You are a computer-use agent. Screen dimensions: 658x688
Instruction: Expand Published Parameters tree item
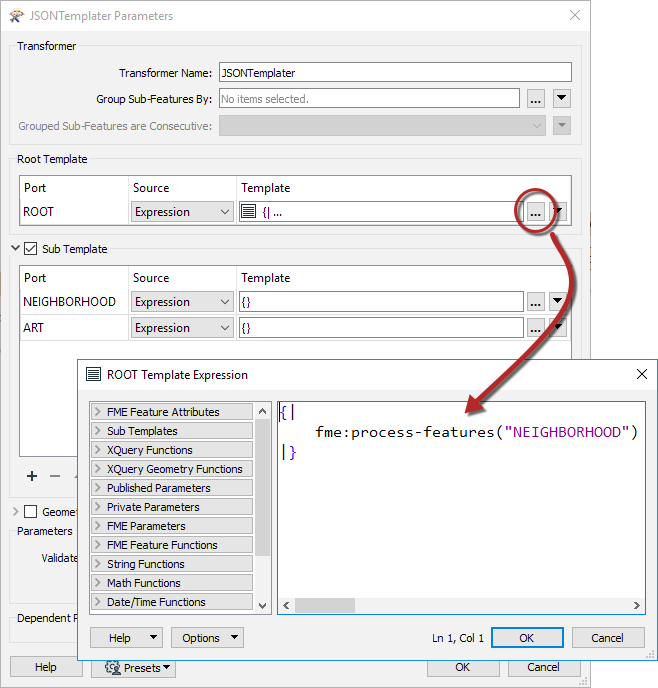(x=172, y=488)
